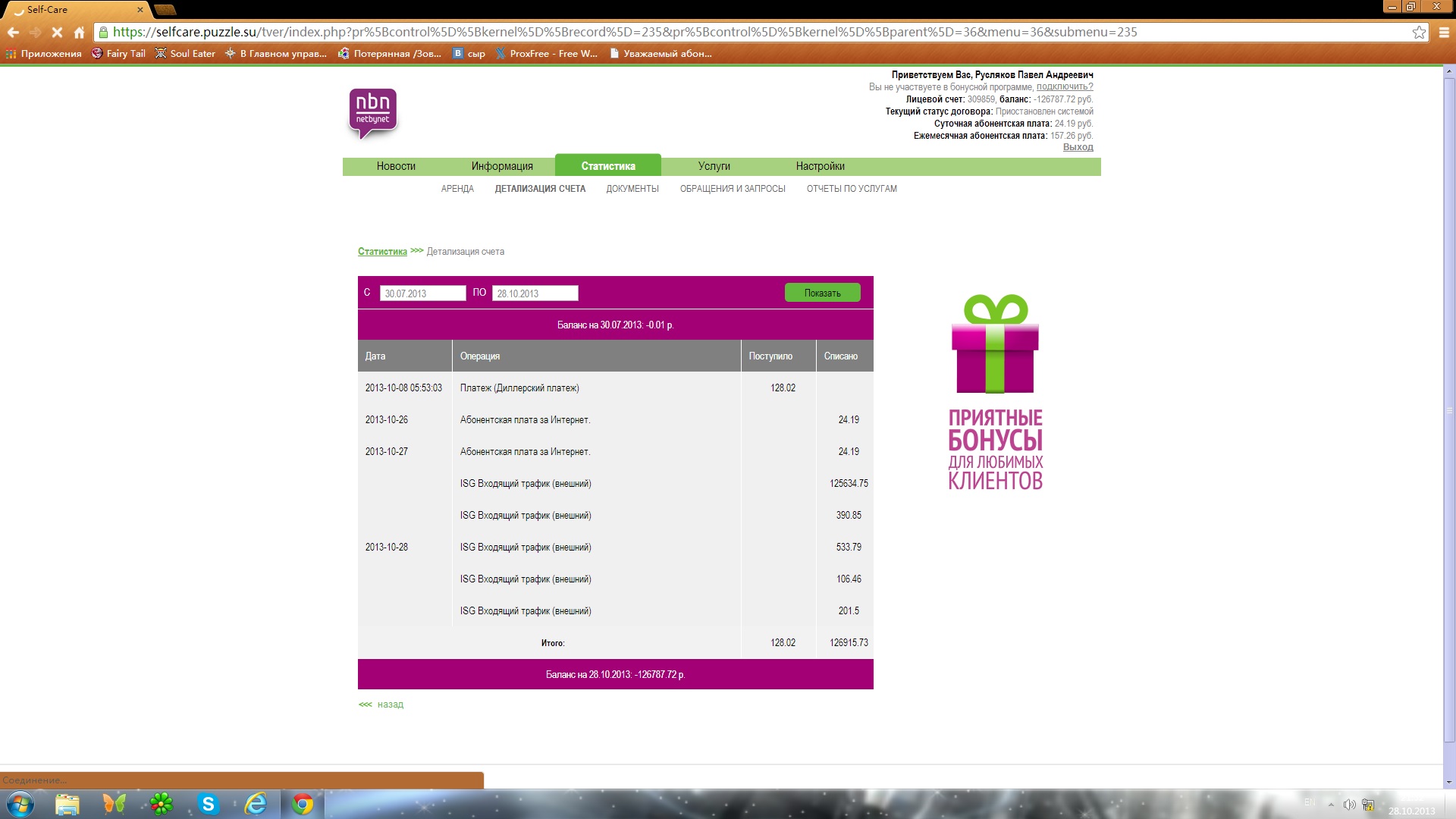The image size is (1456, 819).
Task: Open the Chrome menu hamburger icon
Action: click(1444, 32)
